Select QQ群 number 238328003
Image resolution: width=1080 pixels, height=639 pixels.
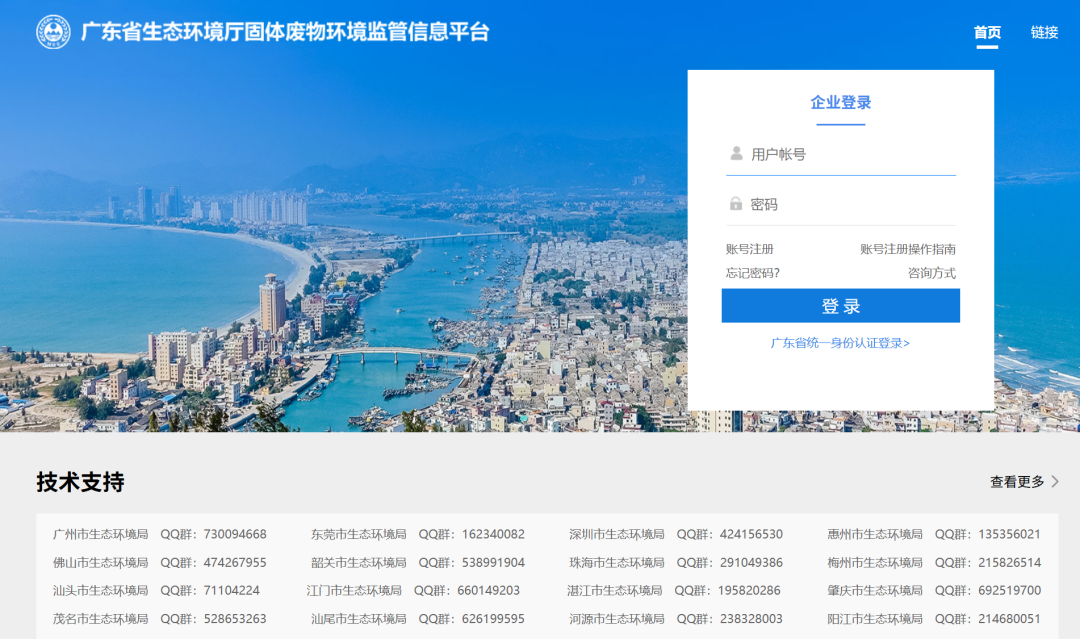click(751, 619)
